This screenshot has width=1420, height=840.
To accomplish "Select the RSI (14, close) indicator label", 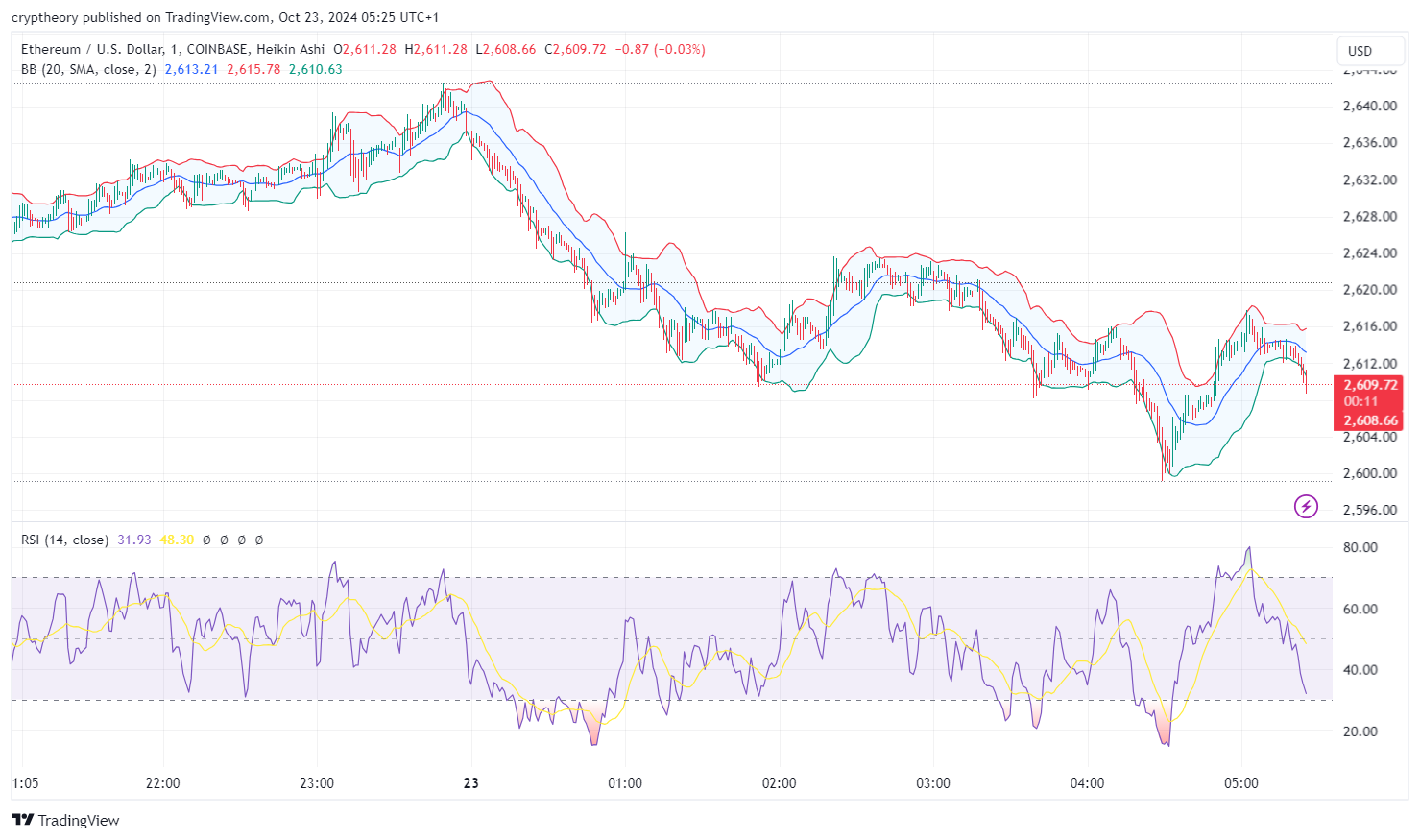I will [64, 540].
